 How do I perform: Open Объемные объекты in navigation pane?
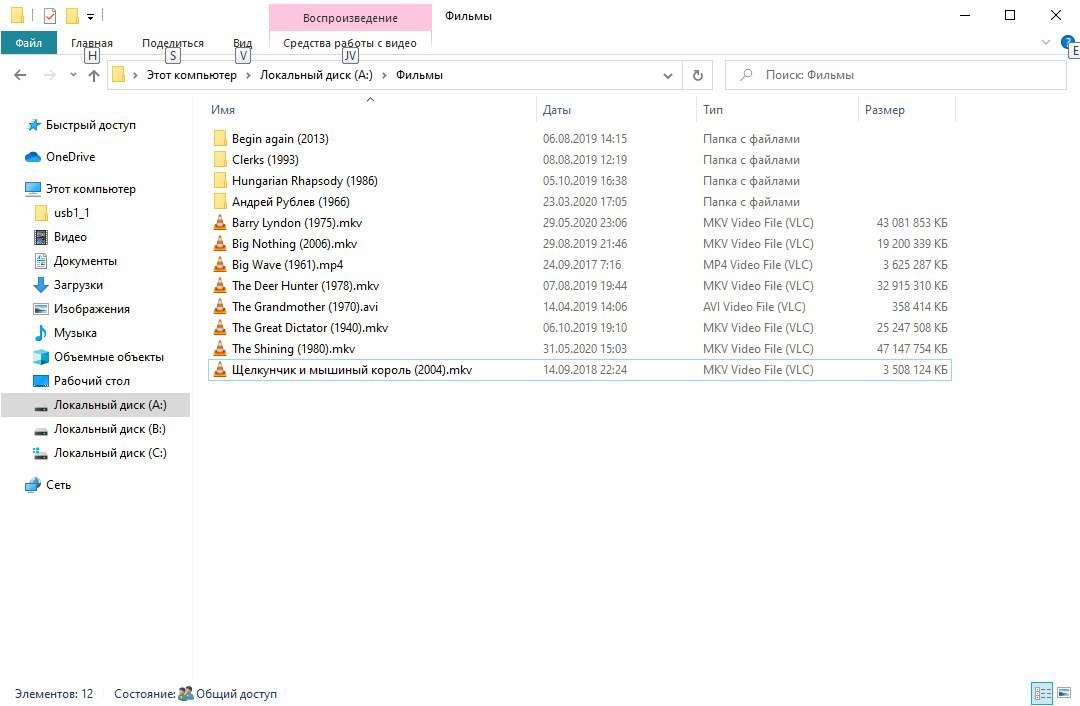point(109,357)
